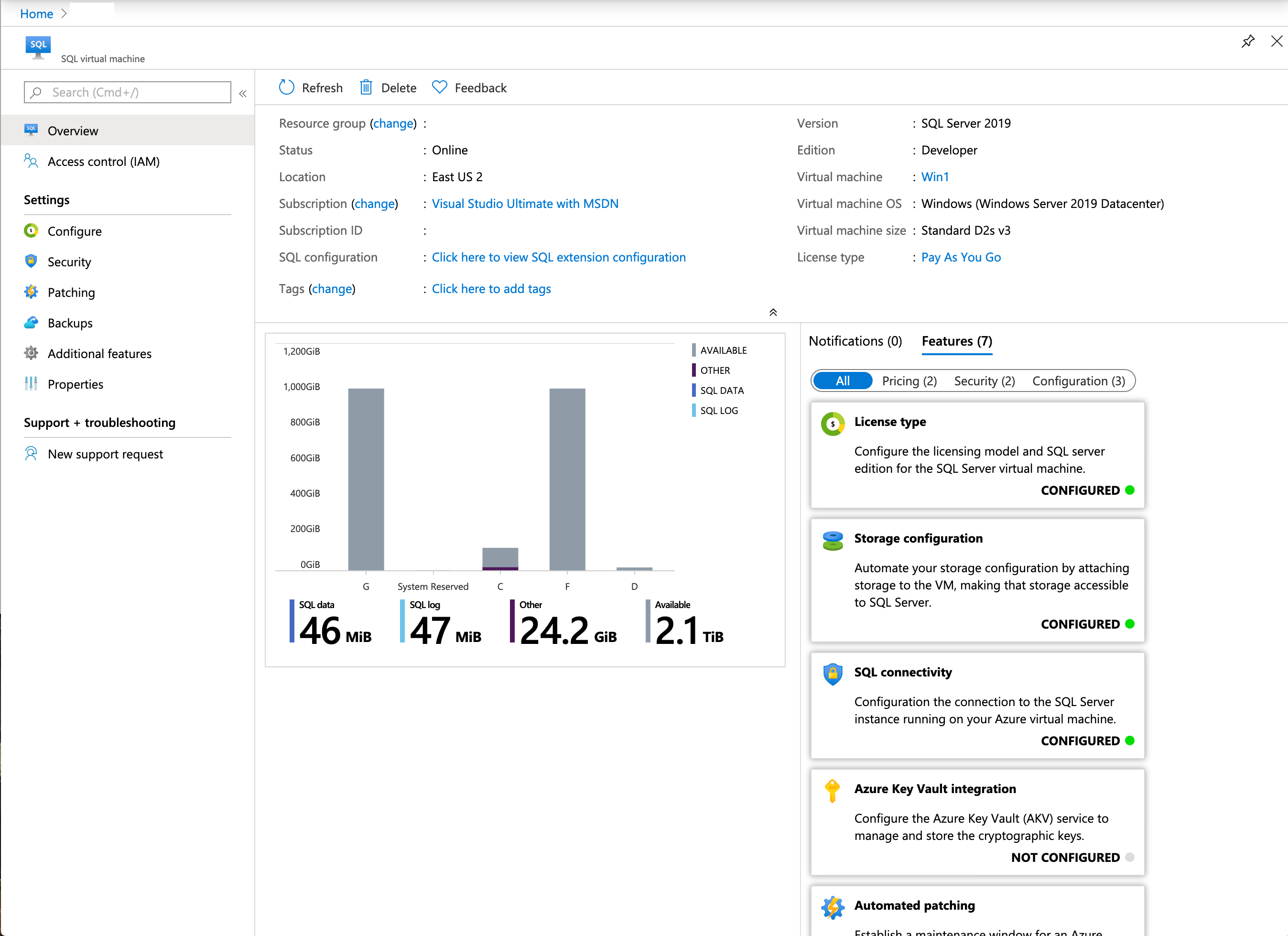The height and width of the screenshot is (936, 1288).
Task: Collapse the storage usage chart panel
Action: click(773, 312)
